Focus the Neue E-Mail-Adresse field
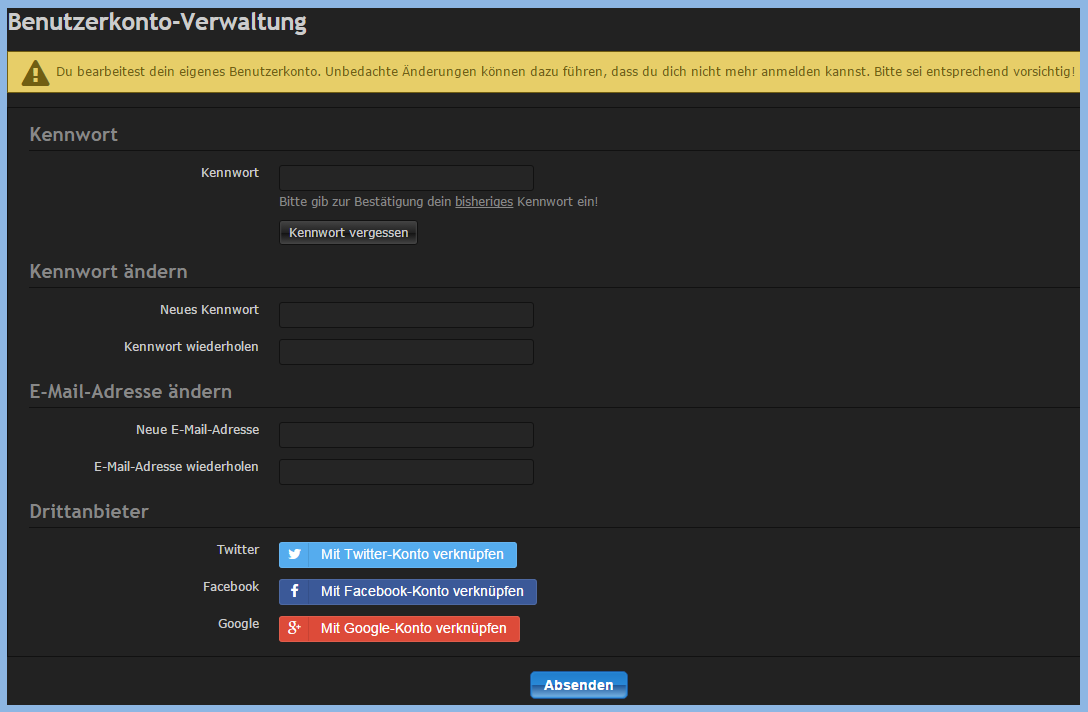Image resolution: width=1088 pixels, height=712 pixels. tap(406, 435)
